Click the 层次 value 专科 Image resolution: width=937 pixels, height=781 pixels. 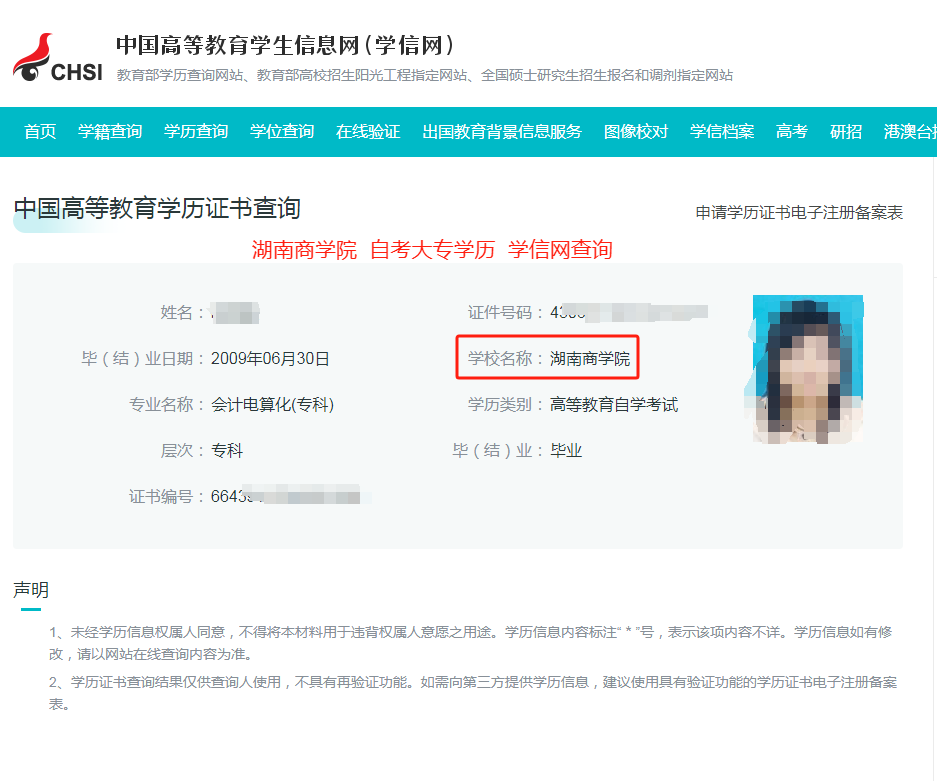click(227, 451)
